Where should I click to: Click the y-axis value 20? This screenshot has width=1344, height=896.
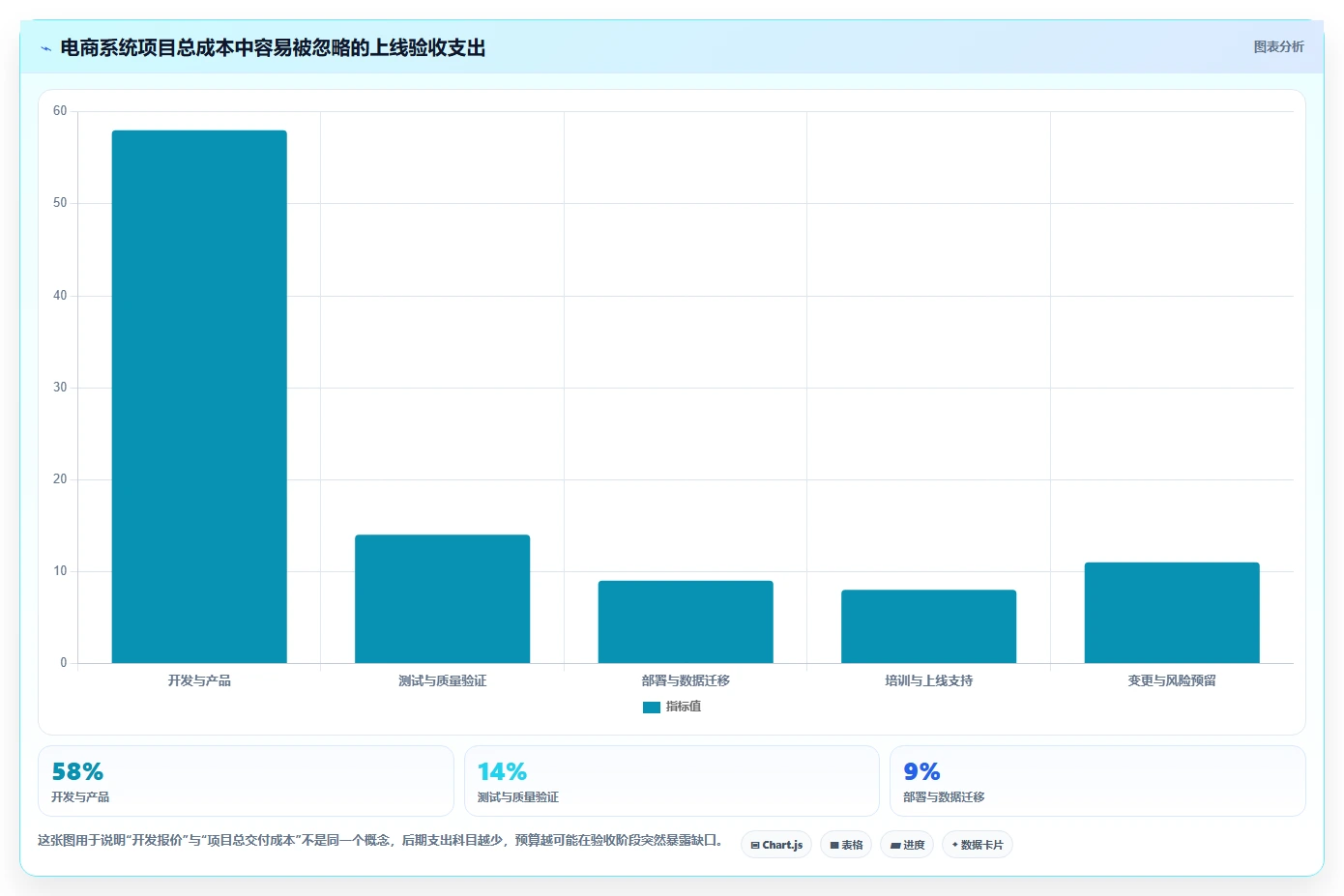[x=60, y=479]
